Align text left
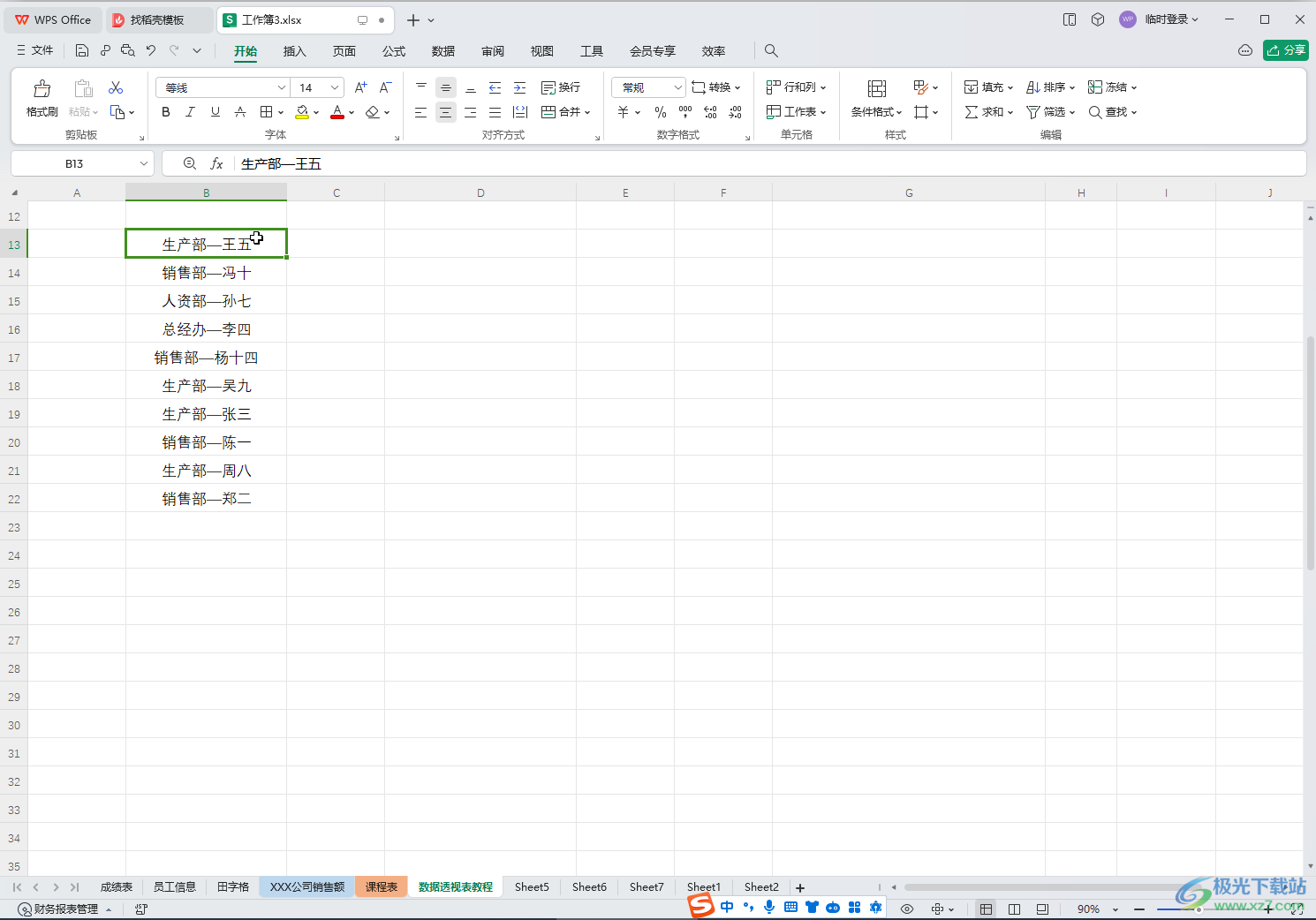The image size is (1316, 920). pyautogui.click(x=421, y=112)
